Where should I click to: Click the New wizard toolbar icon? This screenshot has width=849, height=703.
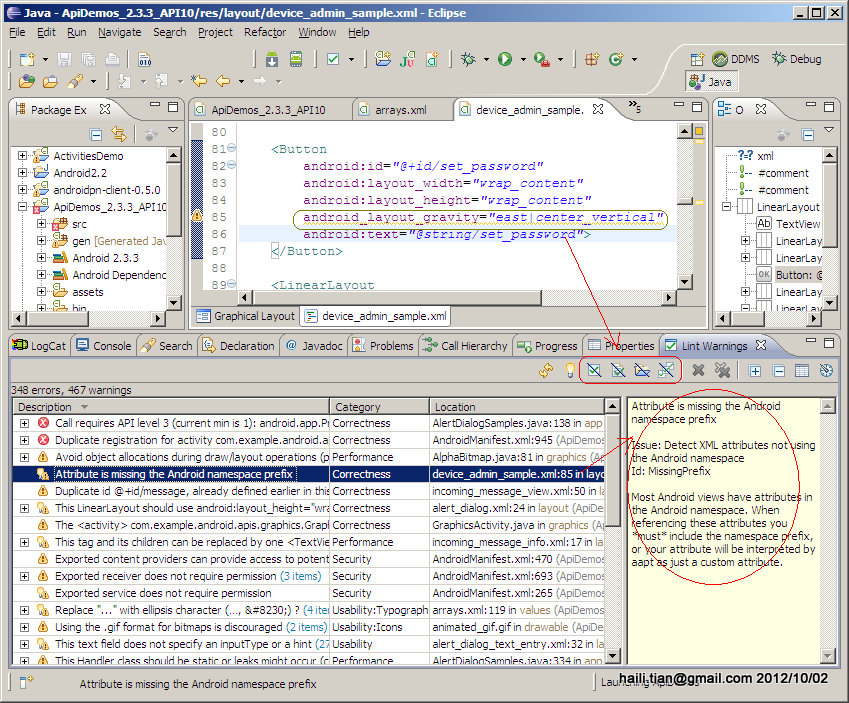point(27,59)
